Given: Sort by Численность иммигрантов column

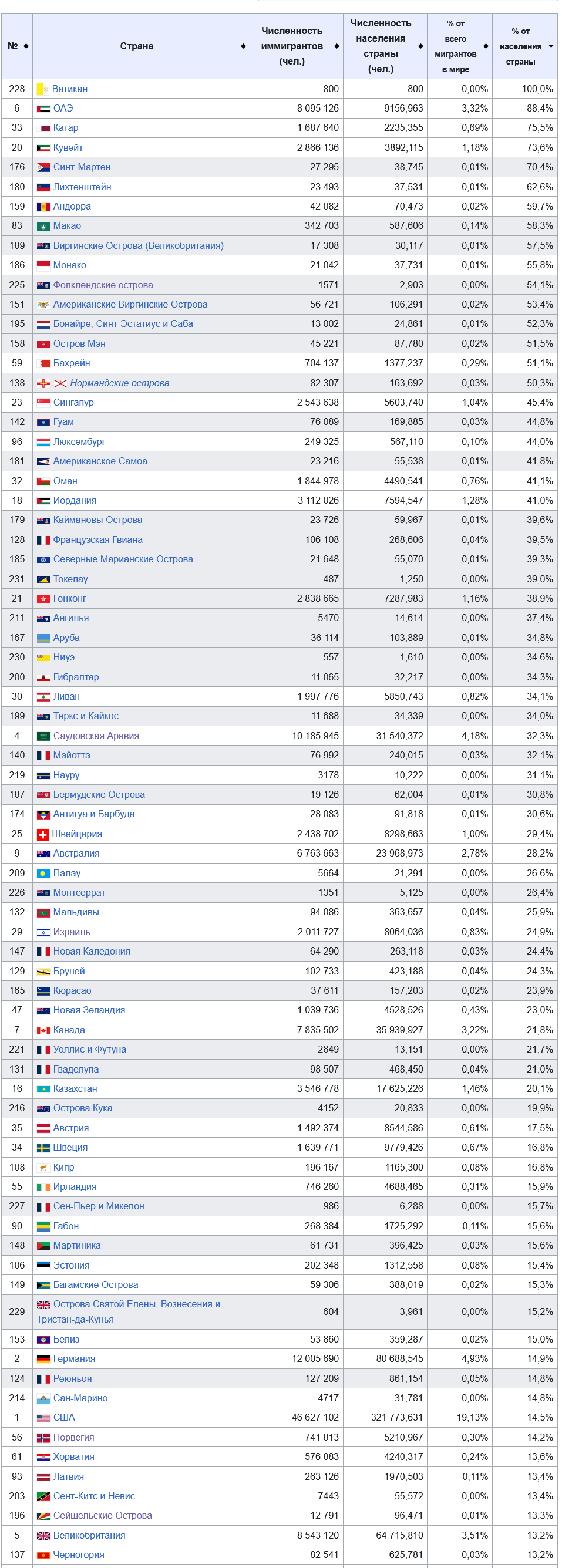Looking at the screenshot, I should click(297, 46).
